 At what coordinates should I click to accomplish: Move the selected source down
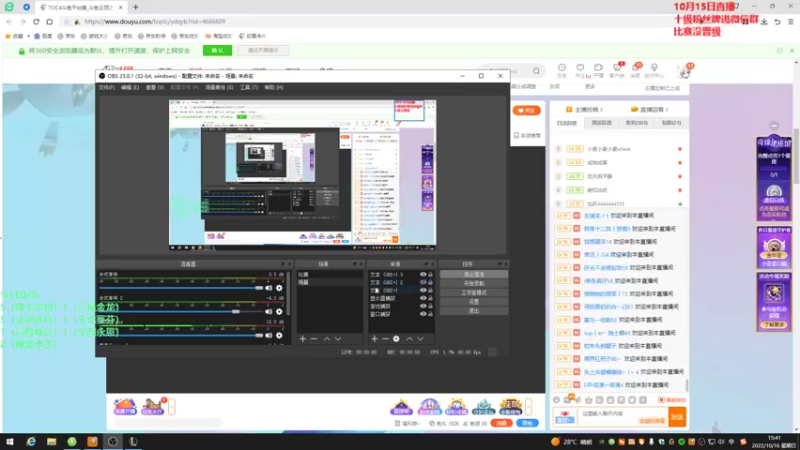[420, 339]
